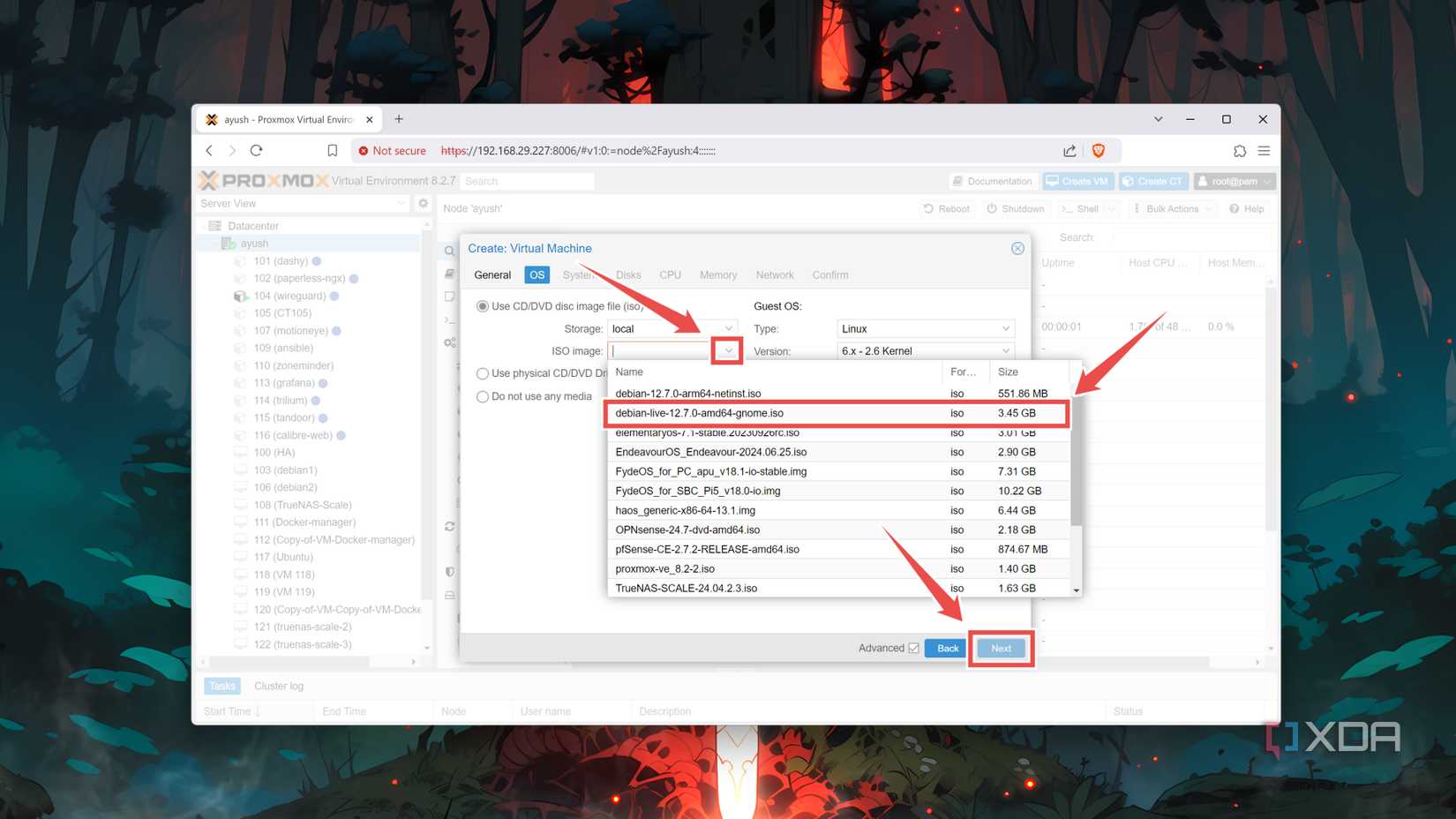Click the node System gears sidebar icon

tap(449, 342)
